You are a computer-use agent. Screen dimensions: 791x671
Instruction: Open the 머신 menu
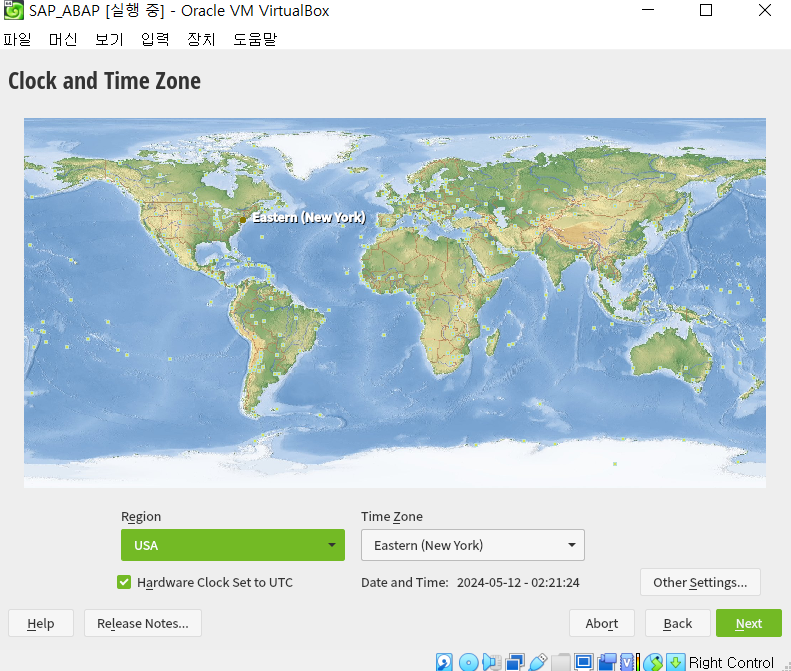click(63, 39)
